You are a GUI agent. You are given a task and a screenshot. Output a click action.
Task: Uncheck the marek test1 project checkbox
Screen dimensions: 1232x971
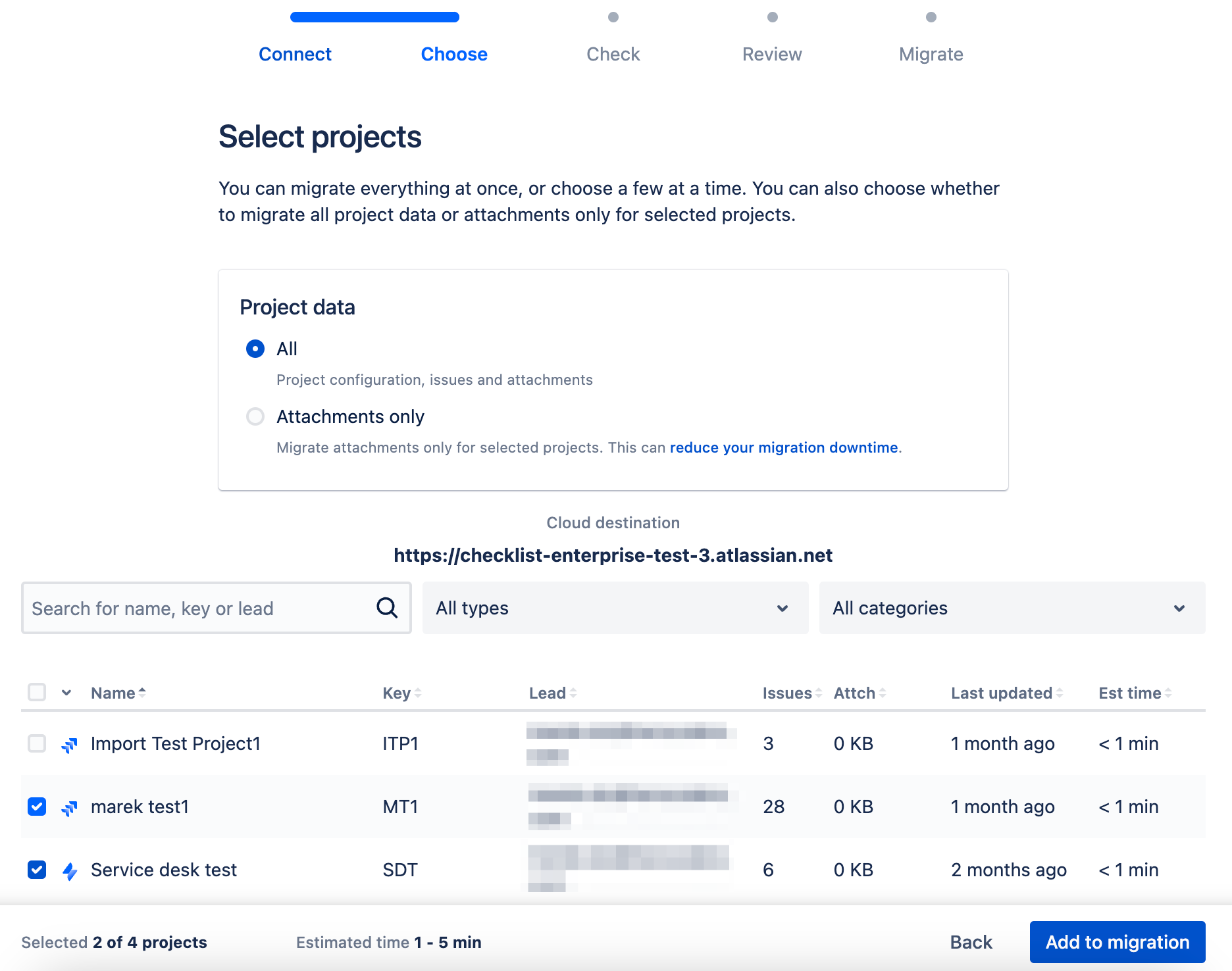pyautogui.click(x=37, y=807)
